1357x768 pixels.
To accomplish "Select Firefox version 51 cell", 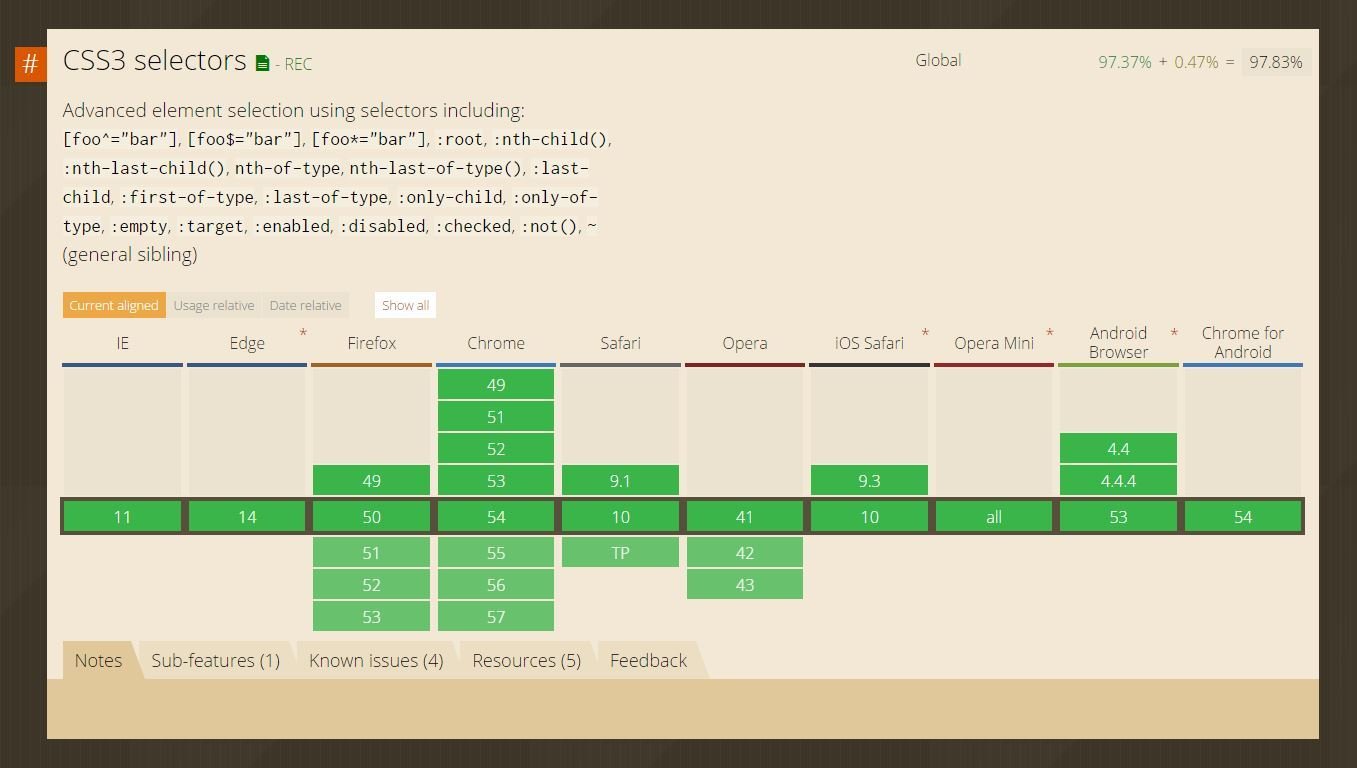I will pos(371,553).
